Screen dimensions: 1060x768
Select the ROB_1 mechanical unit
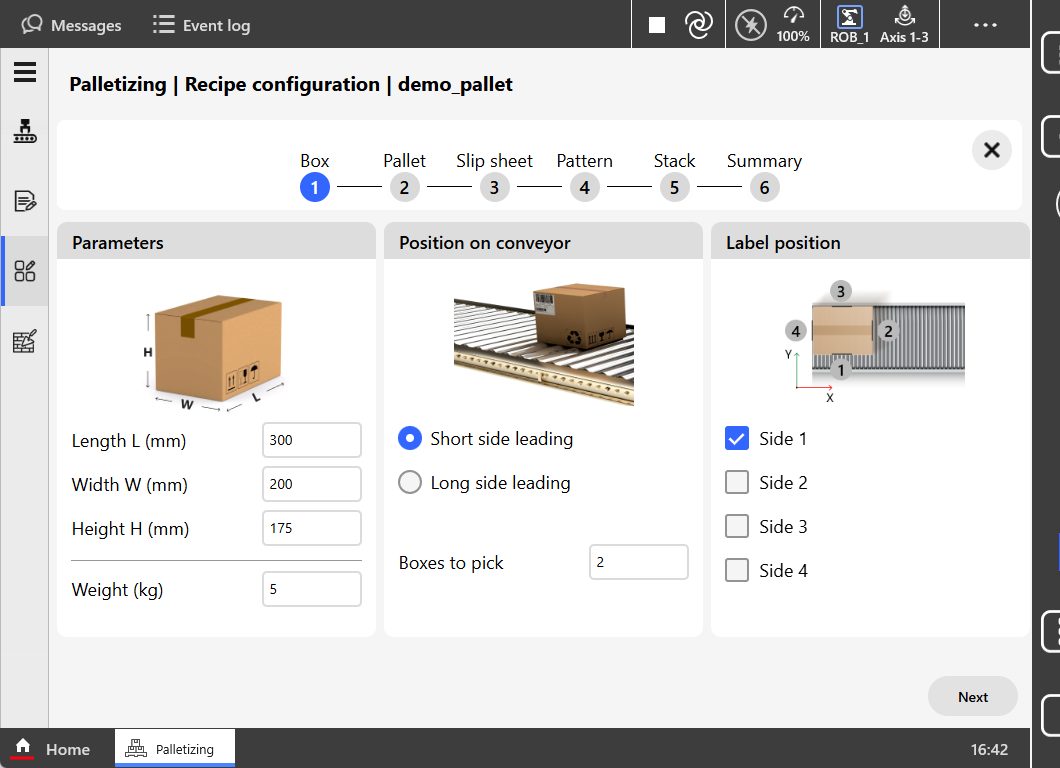click(849, 25)
